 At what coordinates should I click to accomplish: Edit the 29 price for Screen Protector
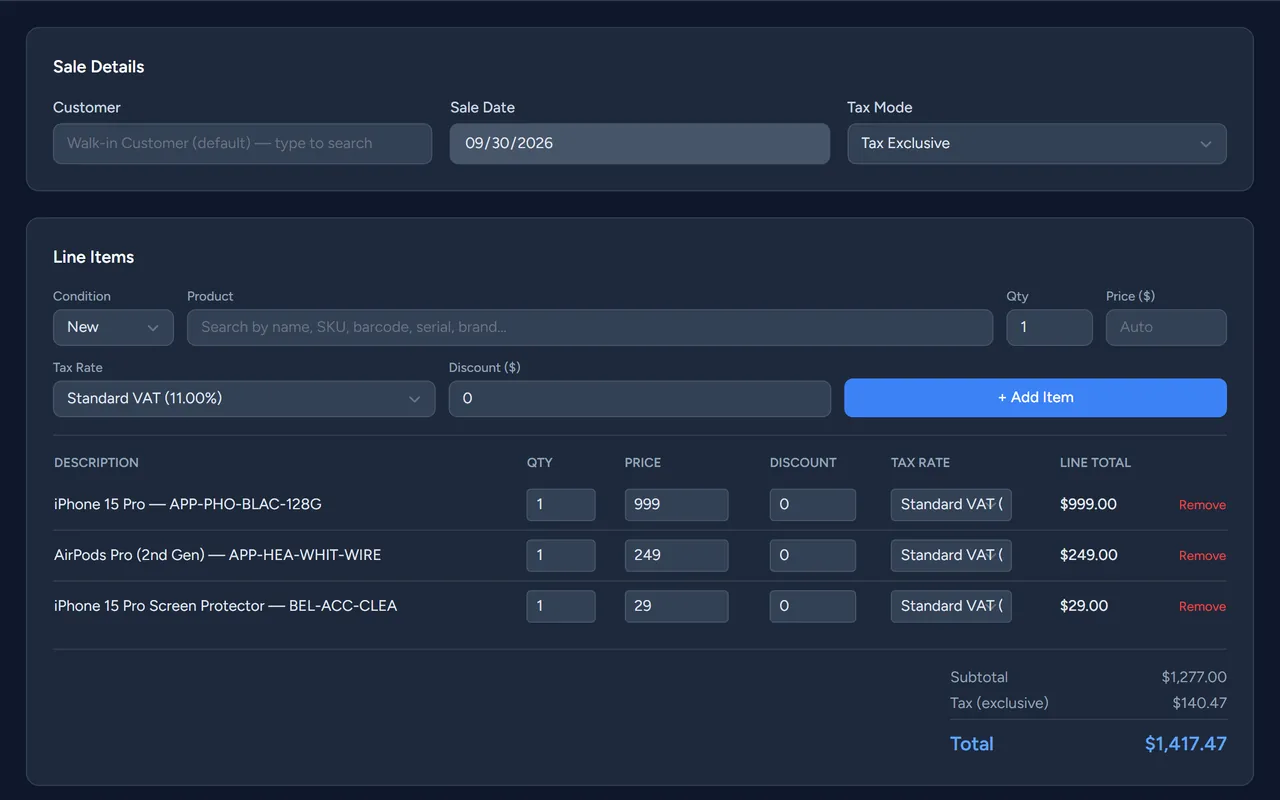click(677, 606)
